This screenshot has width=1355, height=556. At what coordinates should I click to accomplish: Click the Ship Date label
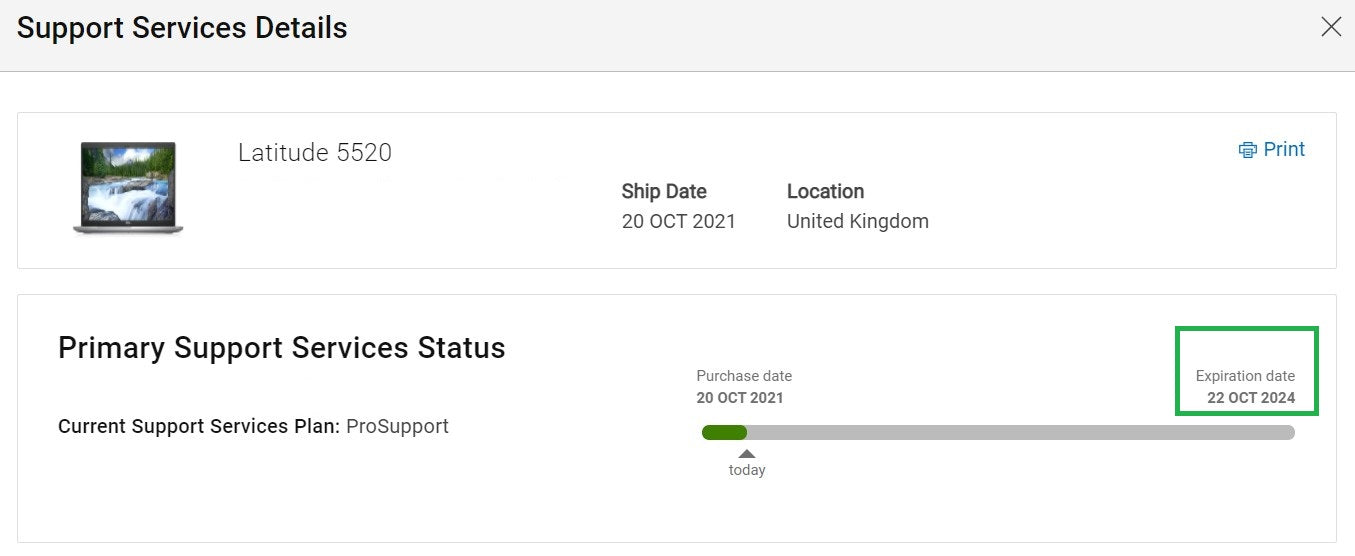[x=664, y=191]
